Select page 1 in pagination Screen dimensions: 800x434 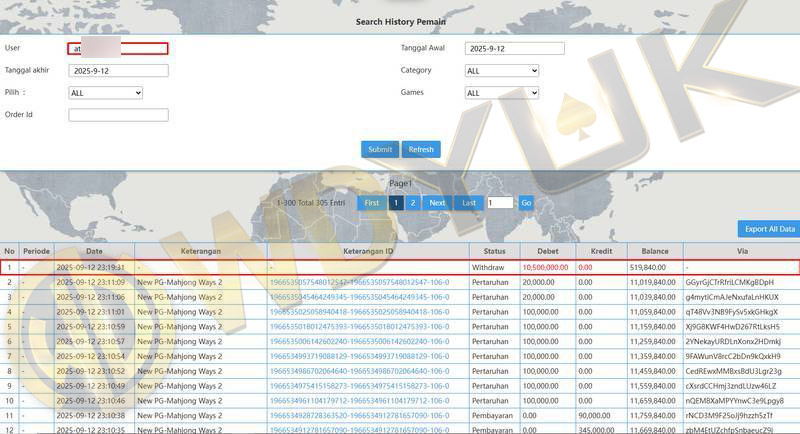[396, 202]
